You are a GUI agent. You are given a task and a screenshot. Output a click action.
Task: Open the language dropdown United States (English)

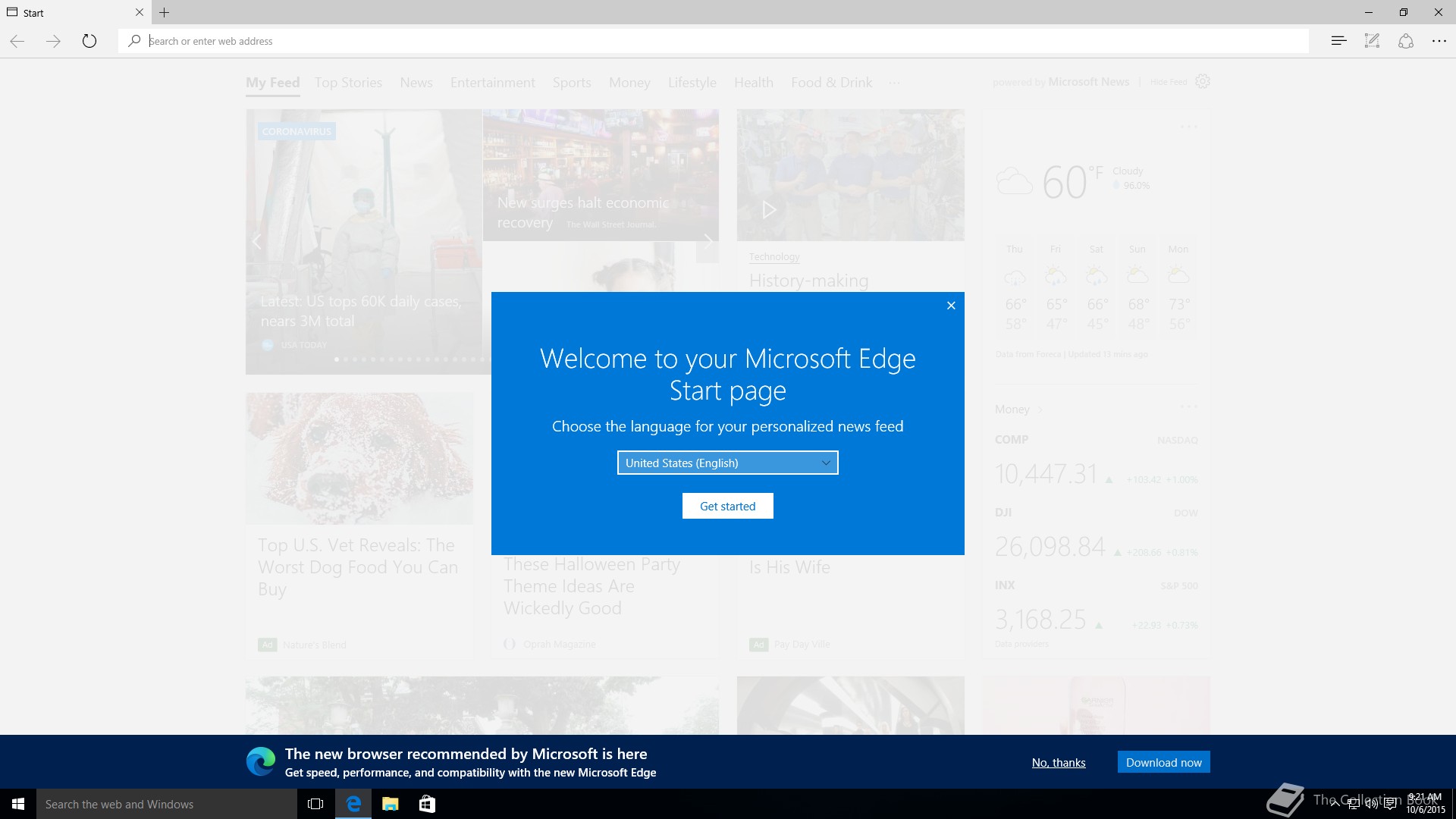point(728,463)
